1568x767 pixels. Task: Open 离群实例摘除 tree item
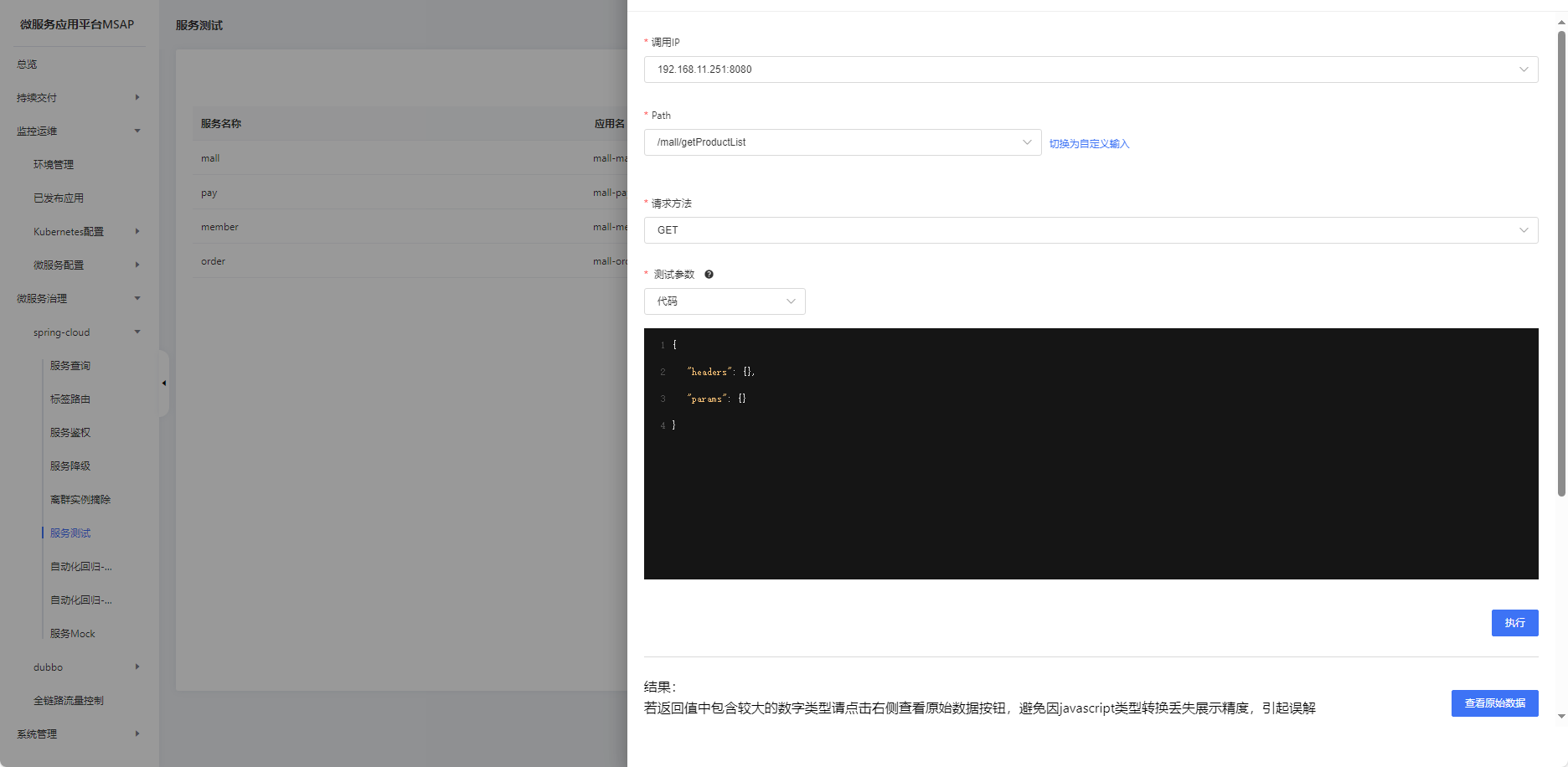click(x=80, y=500)
